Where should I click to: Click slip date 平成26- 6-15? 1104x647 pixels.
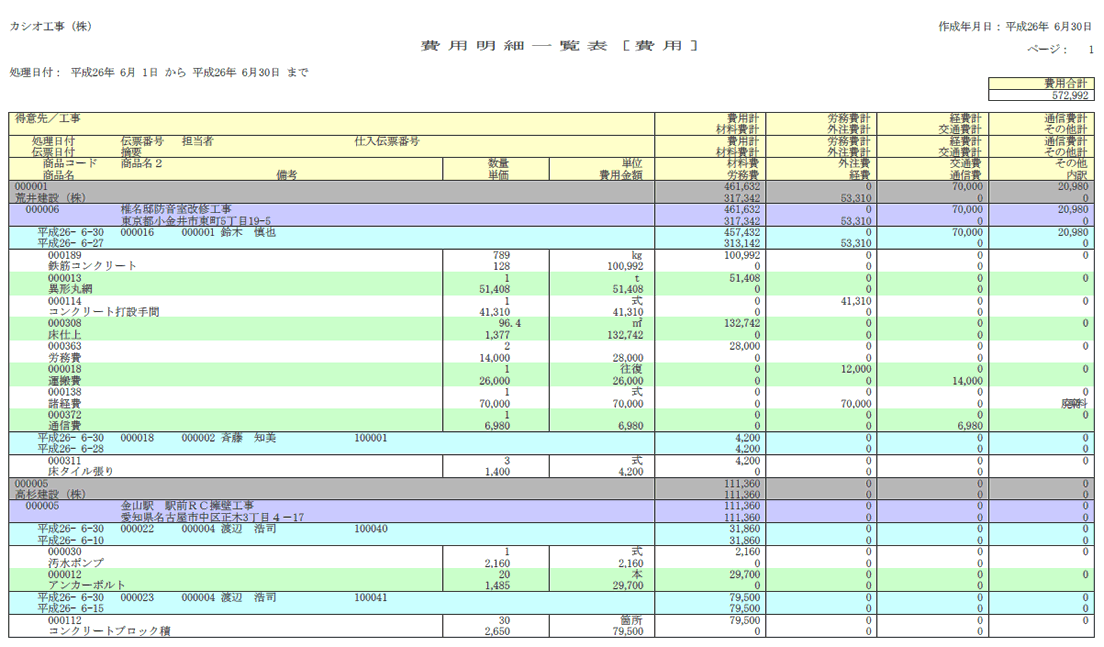tap(70, 608)
